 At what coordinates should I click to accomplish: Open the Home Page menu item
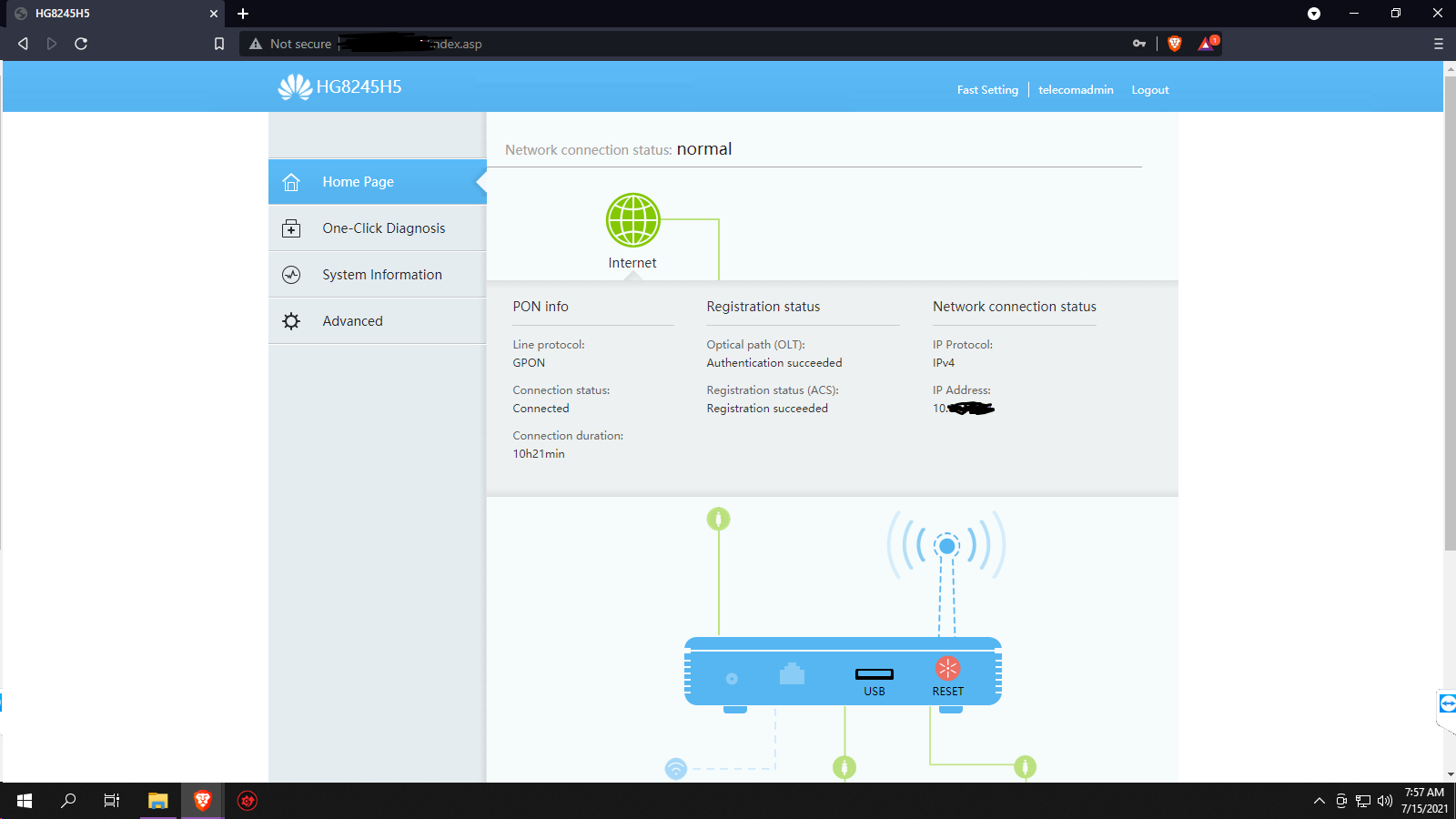pyautogui.click(x=378, y=182)
